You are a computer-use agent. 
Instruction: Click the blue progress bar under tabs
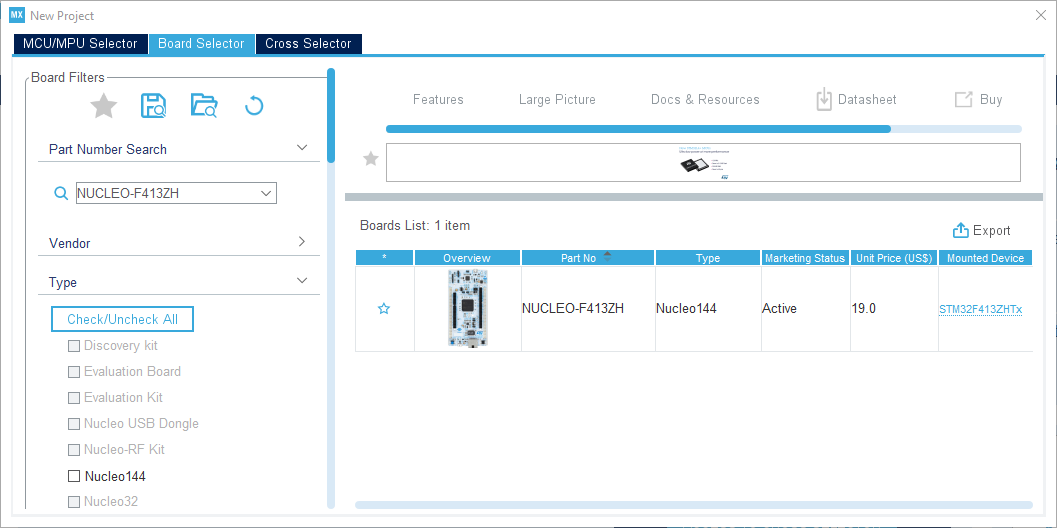coord(638,129)
